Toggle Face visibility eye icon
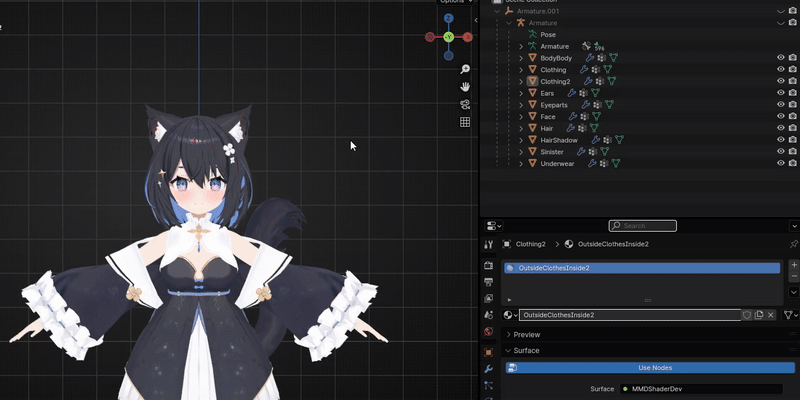Image resolution: width=800 pixels, height=400 pixels. pos(781,116)
